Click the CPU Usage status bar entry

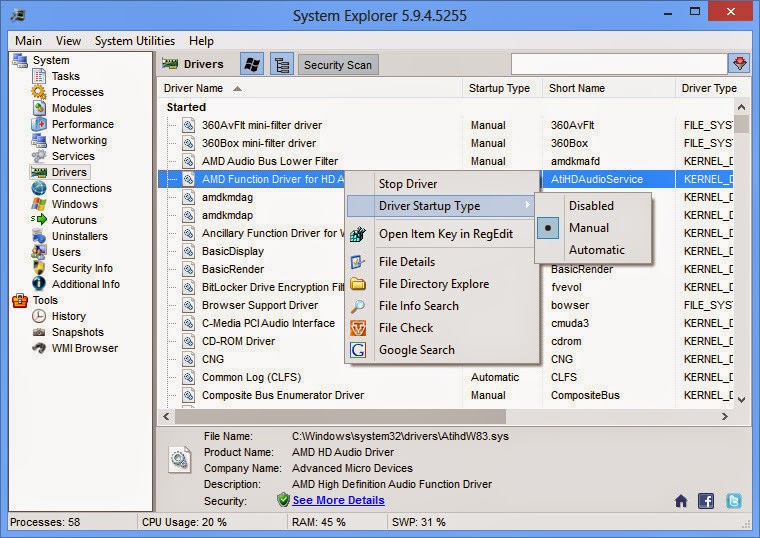(x=184, y=522)
